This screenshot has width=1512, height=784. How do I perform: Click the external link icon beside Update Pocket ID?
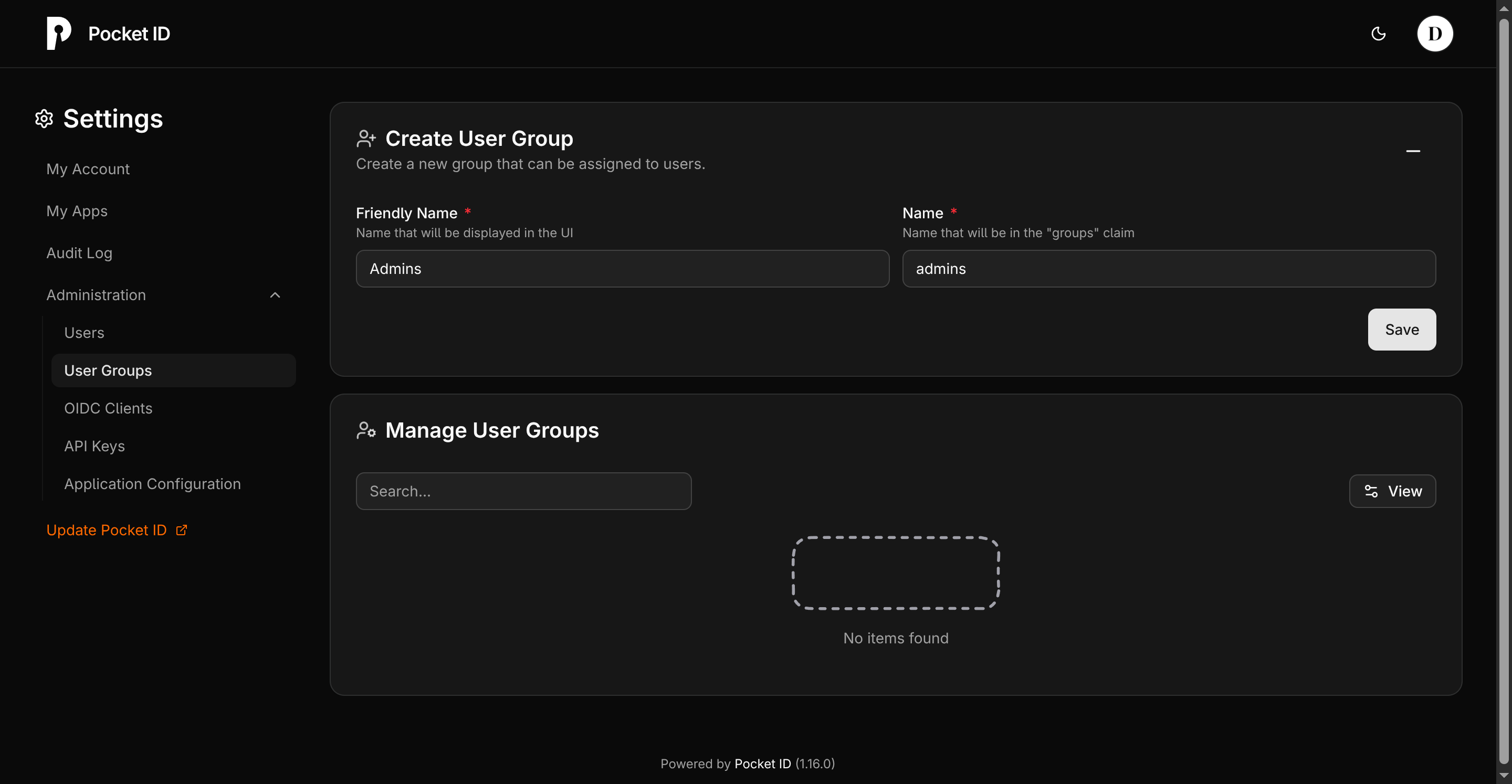(x=181, y=529)
